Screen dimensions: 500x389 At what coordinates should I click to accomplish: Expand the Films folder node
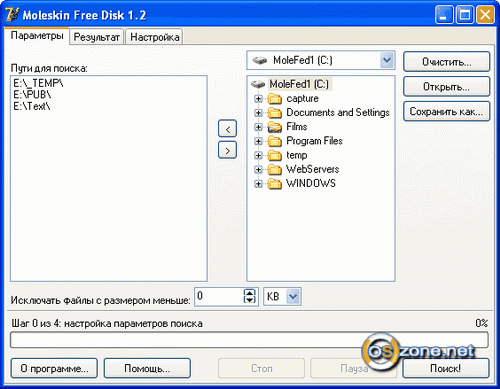pos(258,127)
